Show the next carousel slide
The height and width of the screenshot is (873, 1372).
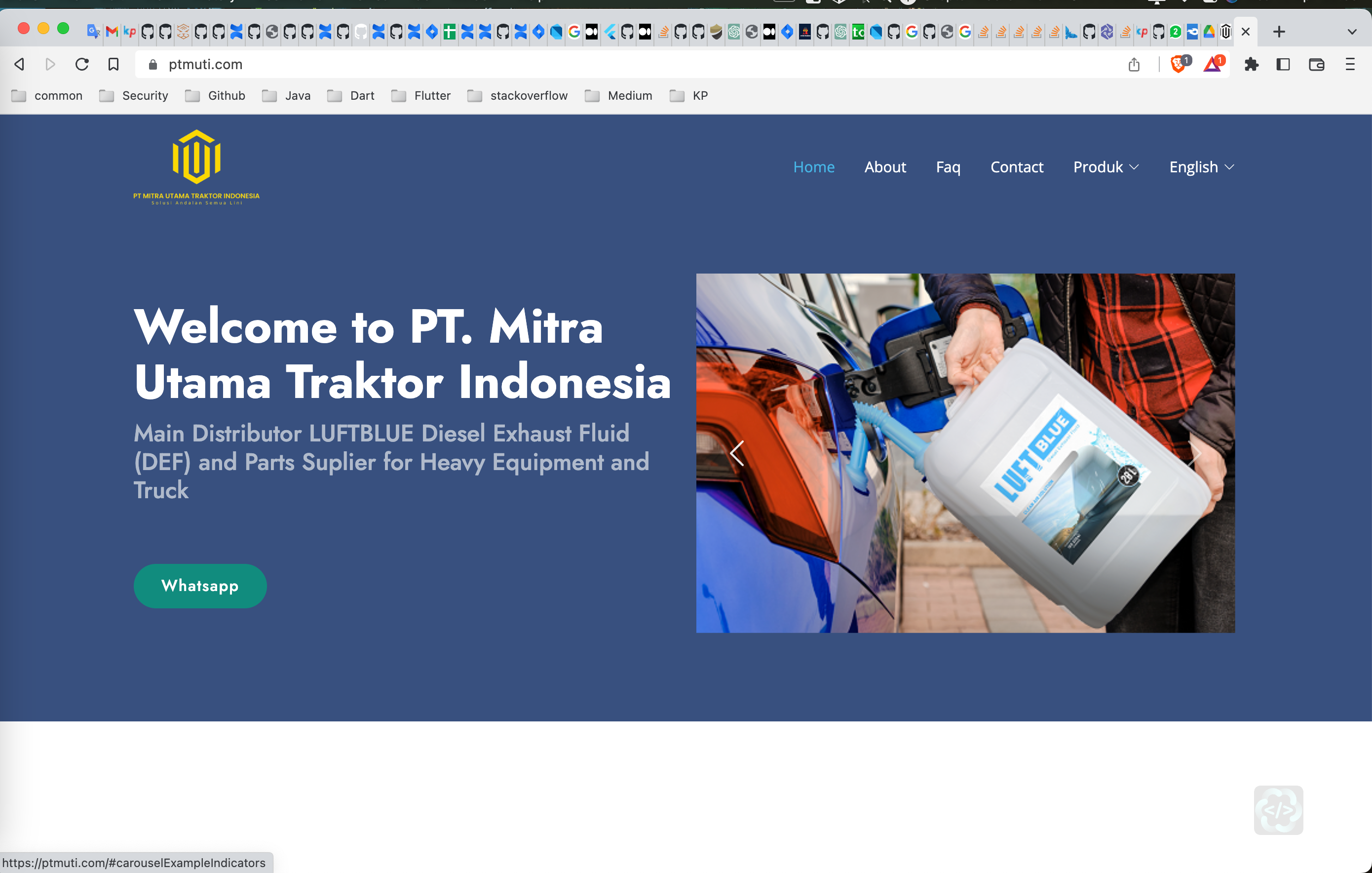[1194, 453]
